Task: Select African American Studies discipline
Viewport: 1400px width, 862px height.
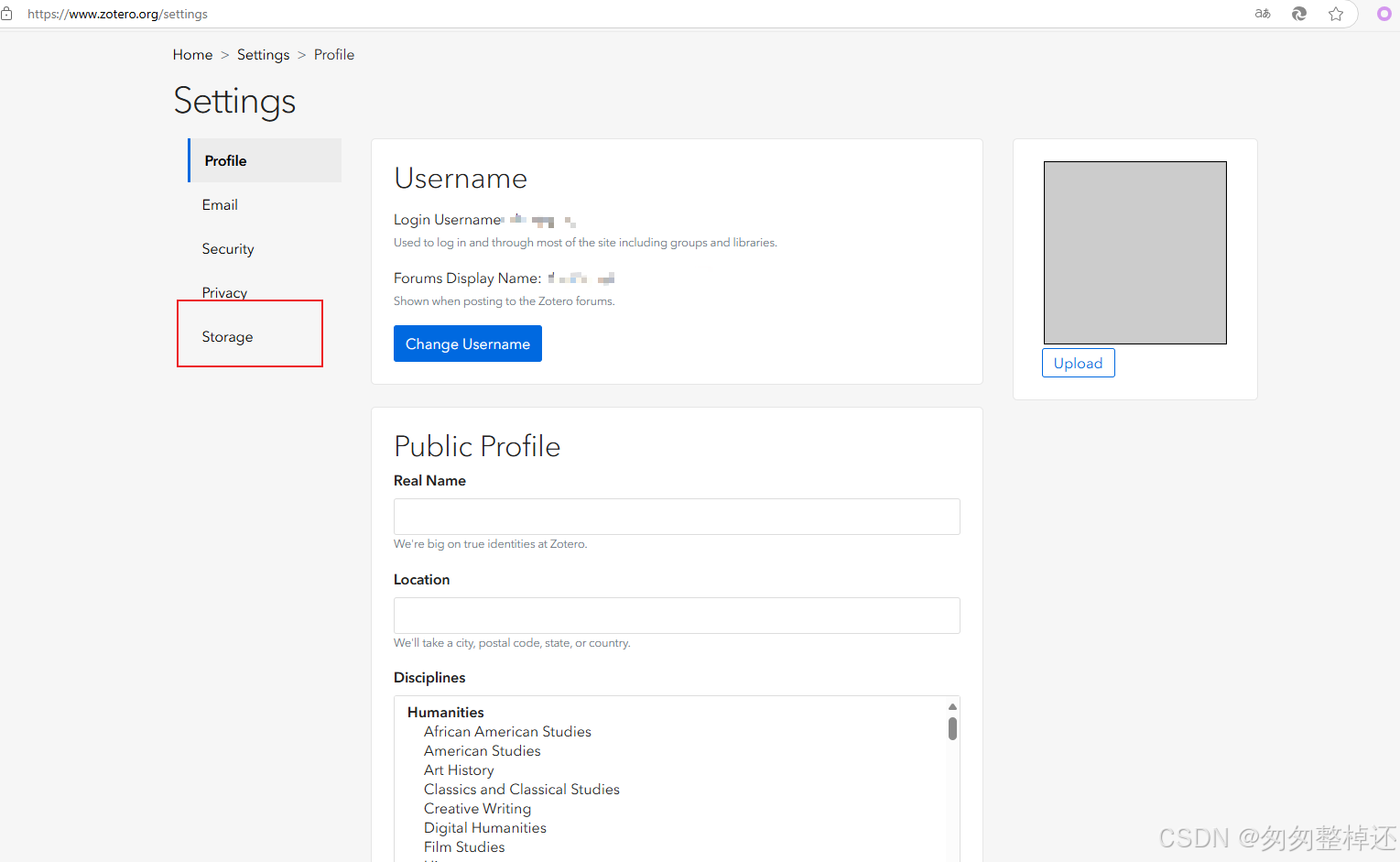Action: (x=507, y=732)
